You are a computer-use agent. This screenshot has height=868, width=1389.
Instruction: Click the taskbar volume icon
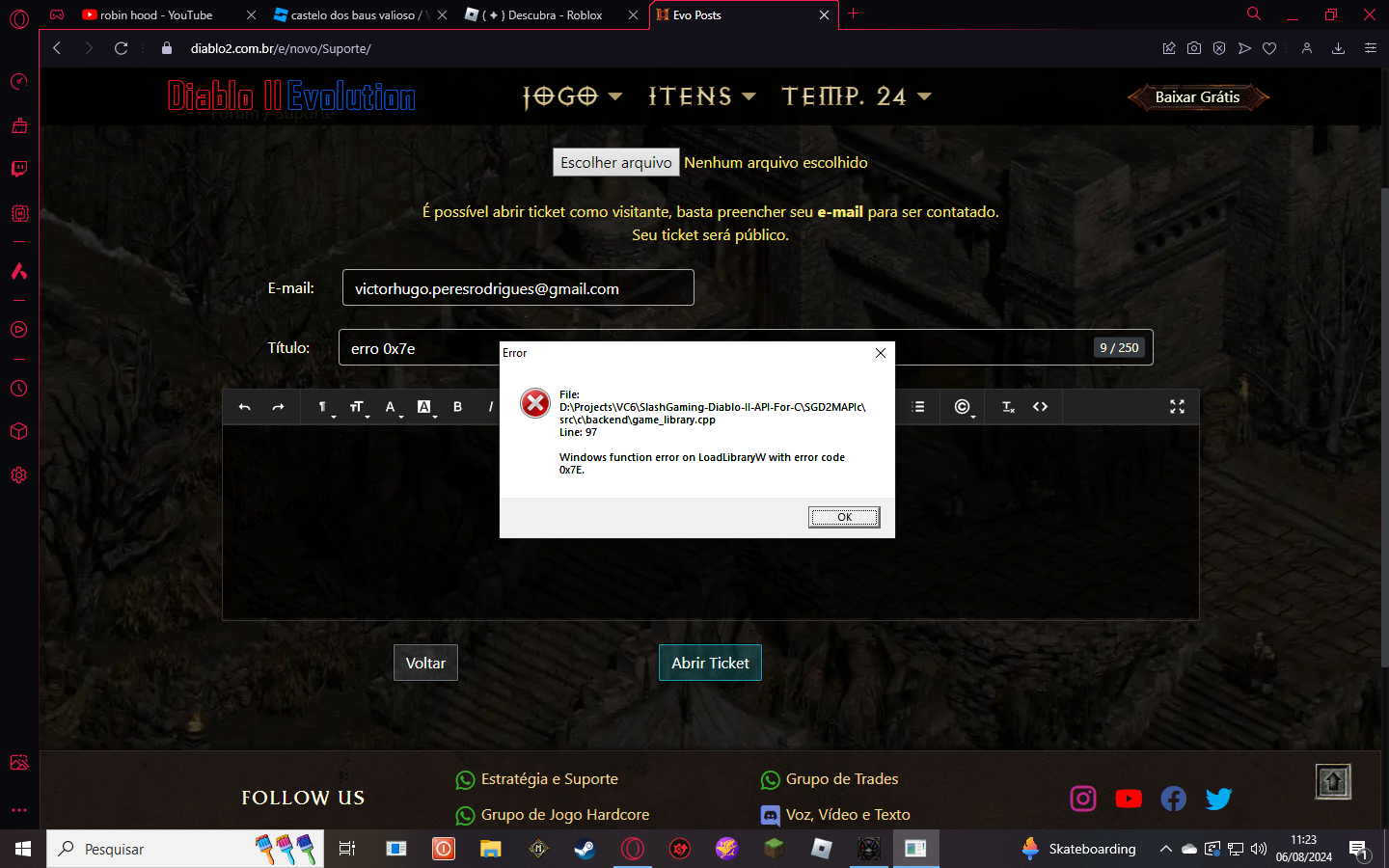tap(1258, 849)
